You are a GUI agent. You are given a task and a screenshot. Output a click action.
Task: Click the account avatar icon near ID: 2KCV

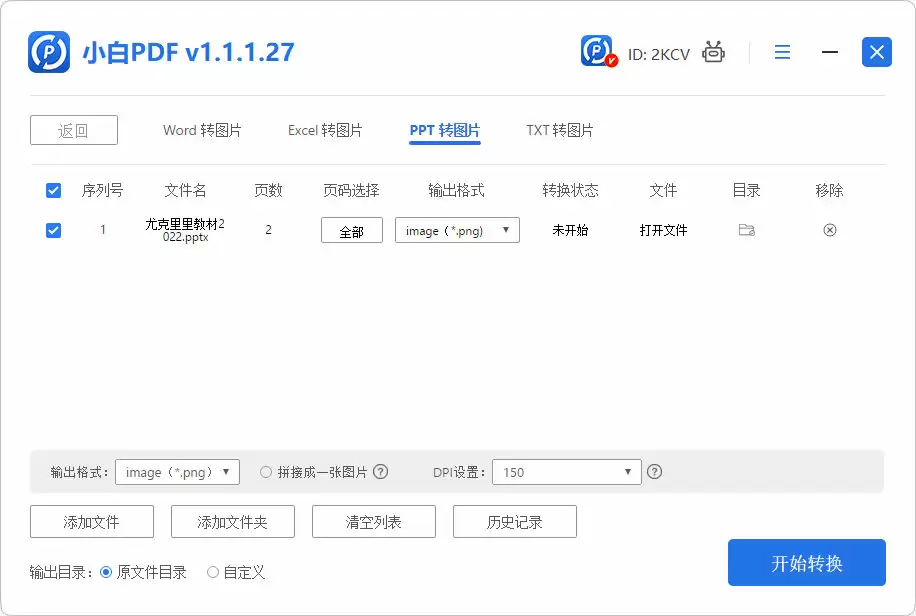[596, 52]
